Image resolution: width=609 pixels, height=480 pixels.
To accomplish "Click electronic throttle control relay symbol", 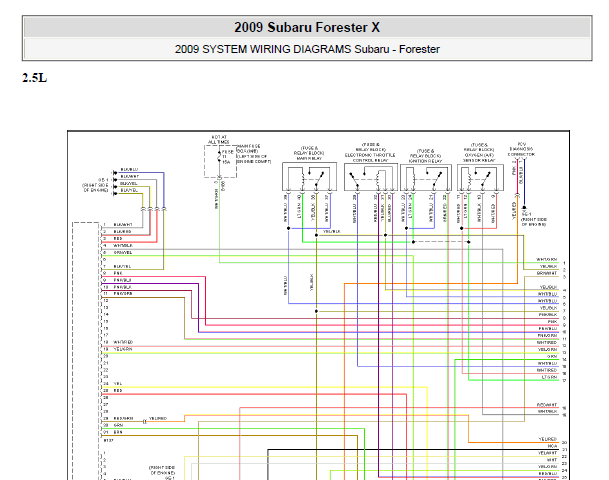I will pos(371,177).
